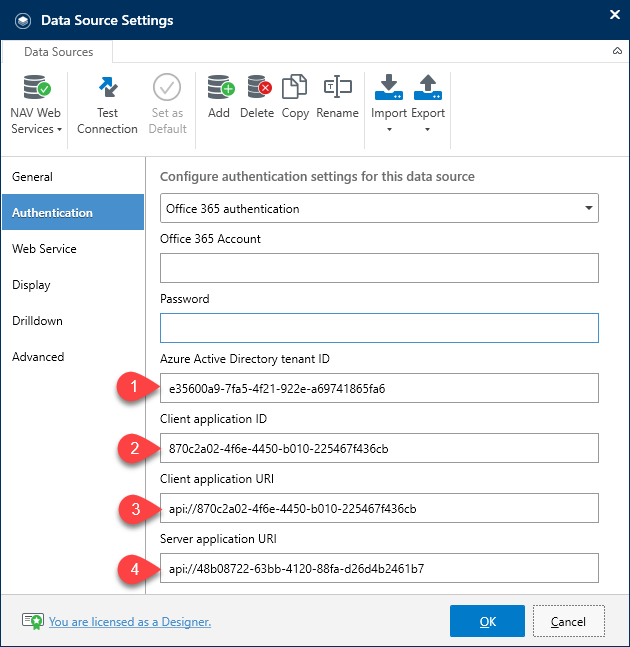The image size is (630, 647).
Task: Open the Advanced section
Action: [x=73, y=357]
